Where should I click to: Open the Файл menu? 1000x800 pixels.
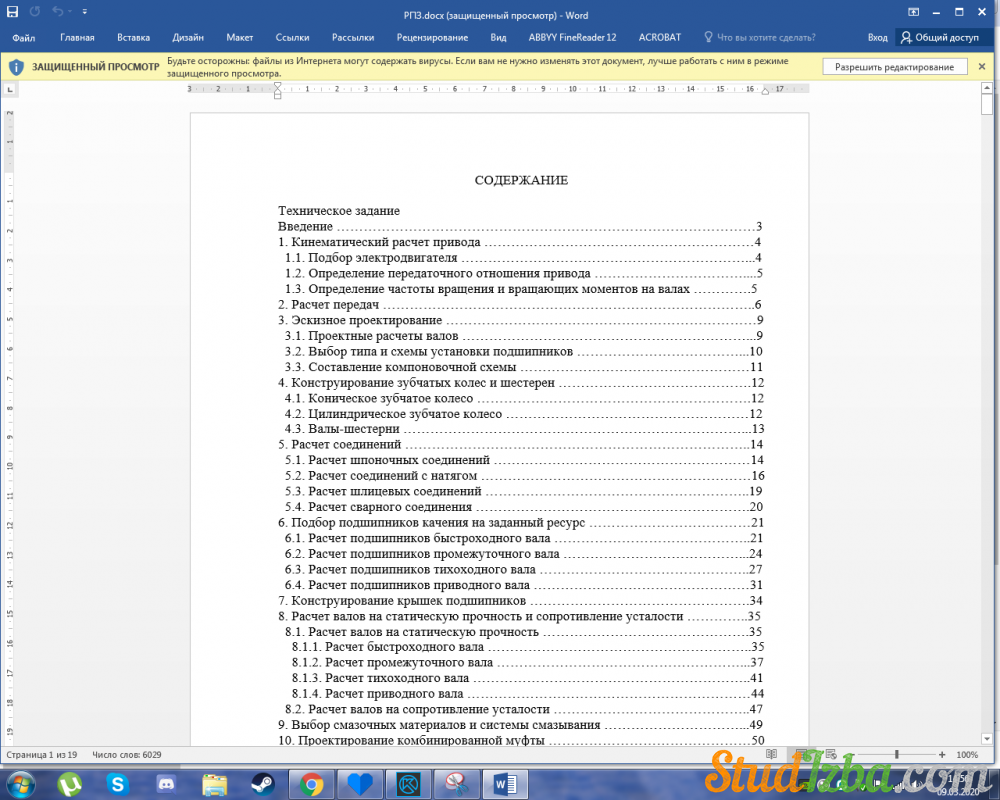point(23,38)
